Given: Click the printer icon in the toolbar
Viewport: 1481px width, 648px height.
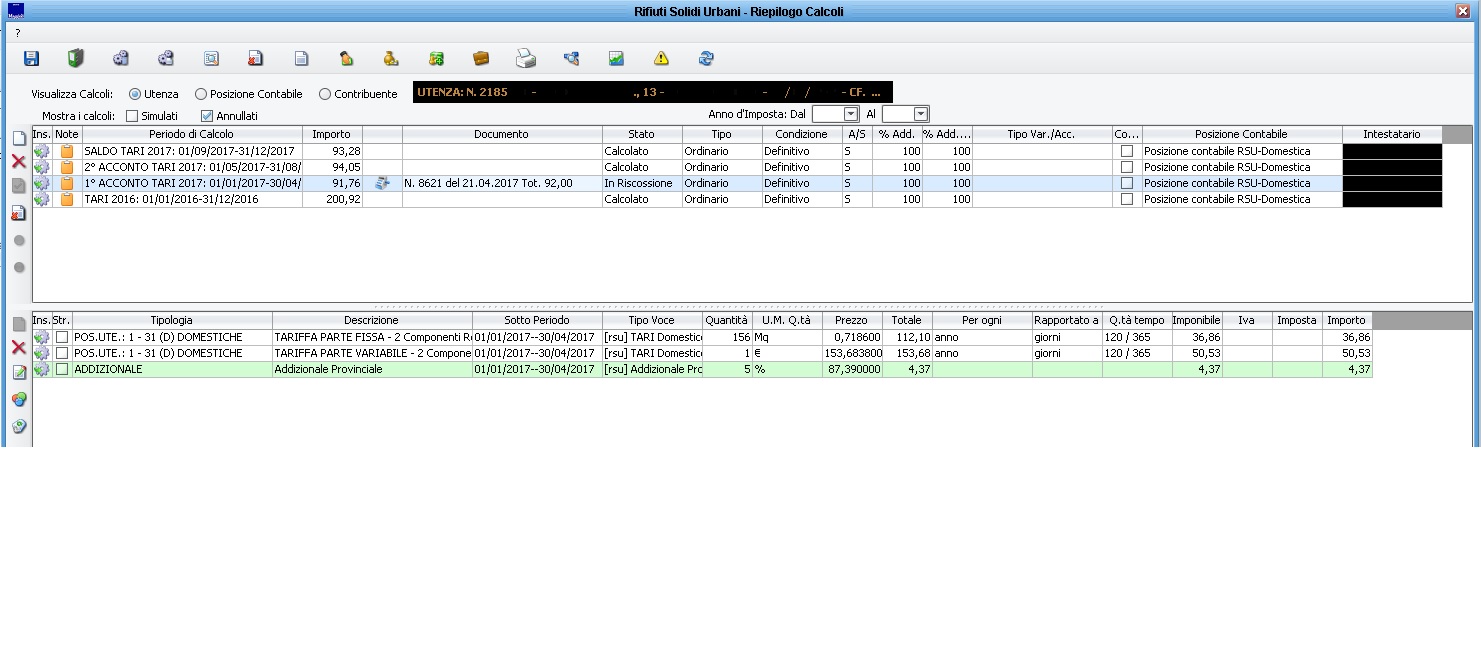Looking at the screenshot, I should (526, 59).
